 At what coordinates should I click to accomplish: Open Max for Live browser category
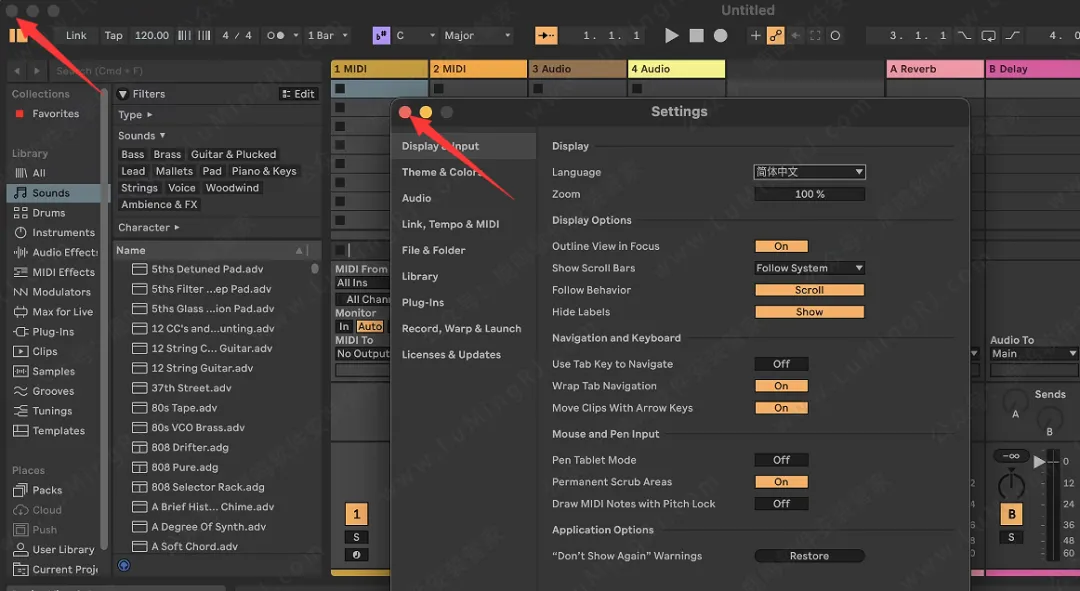(x=62, y=312)
